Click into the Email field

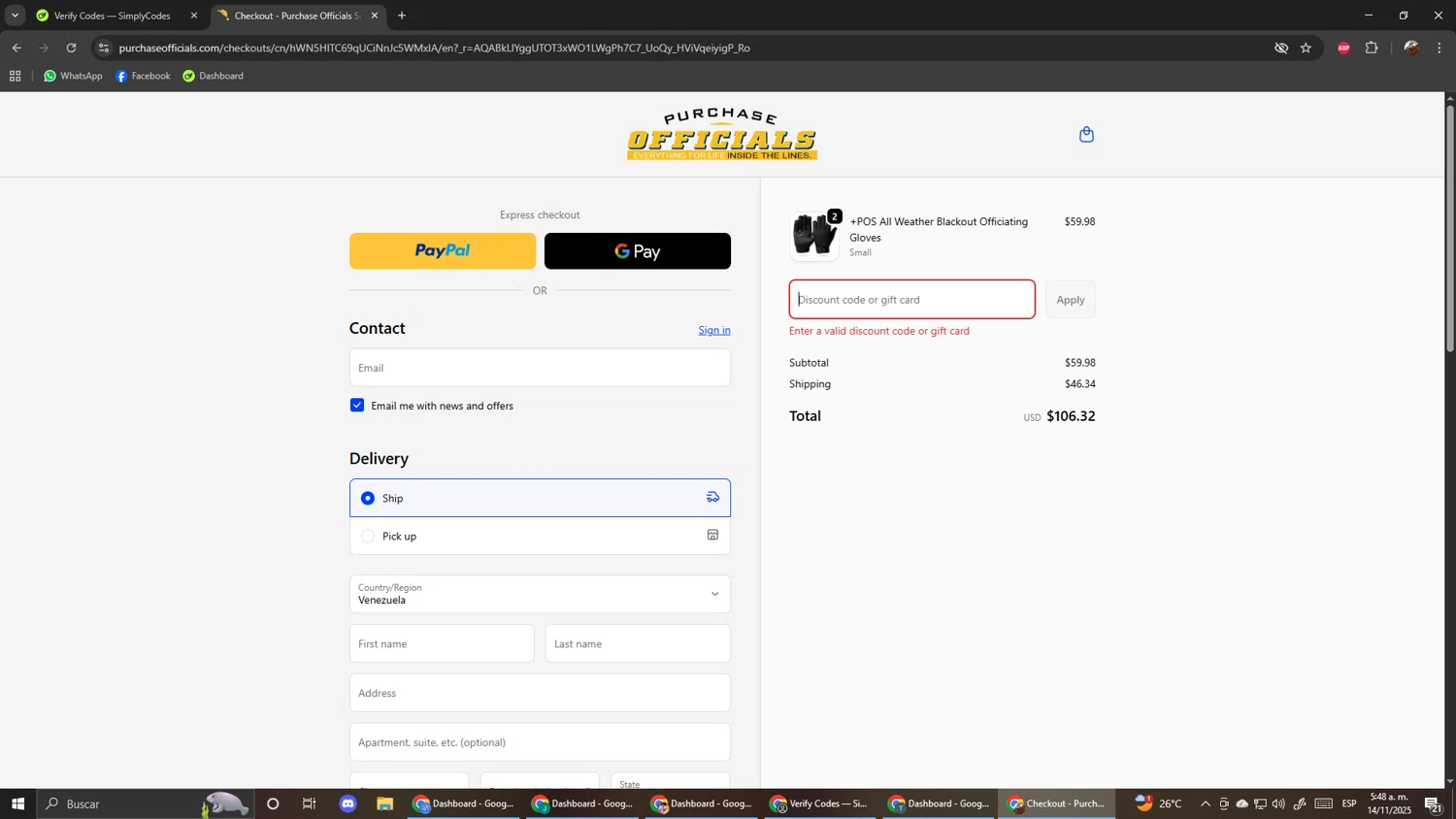540,368
